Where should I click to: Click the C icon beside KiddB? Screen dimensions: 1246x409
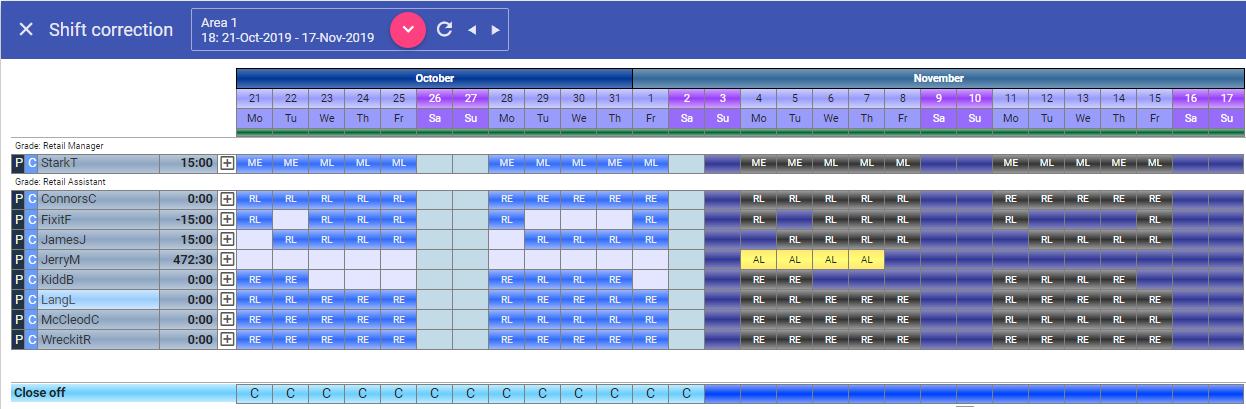31,279
